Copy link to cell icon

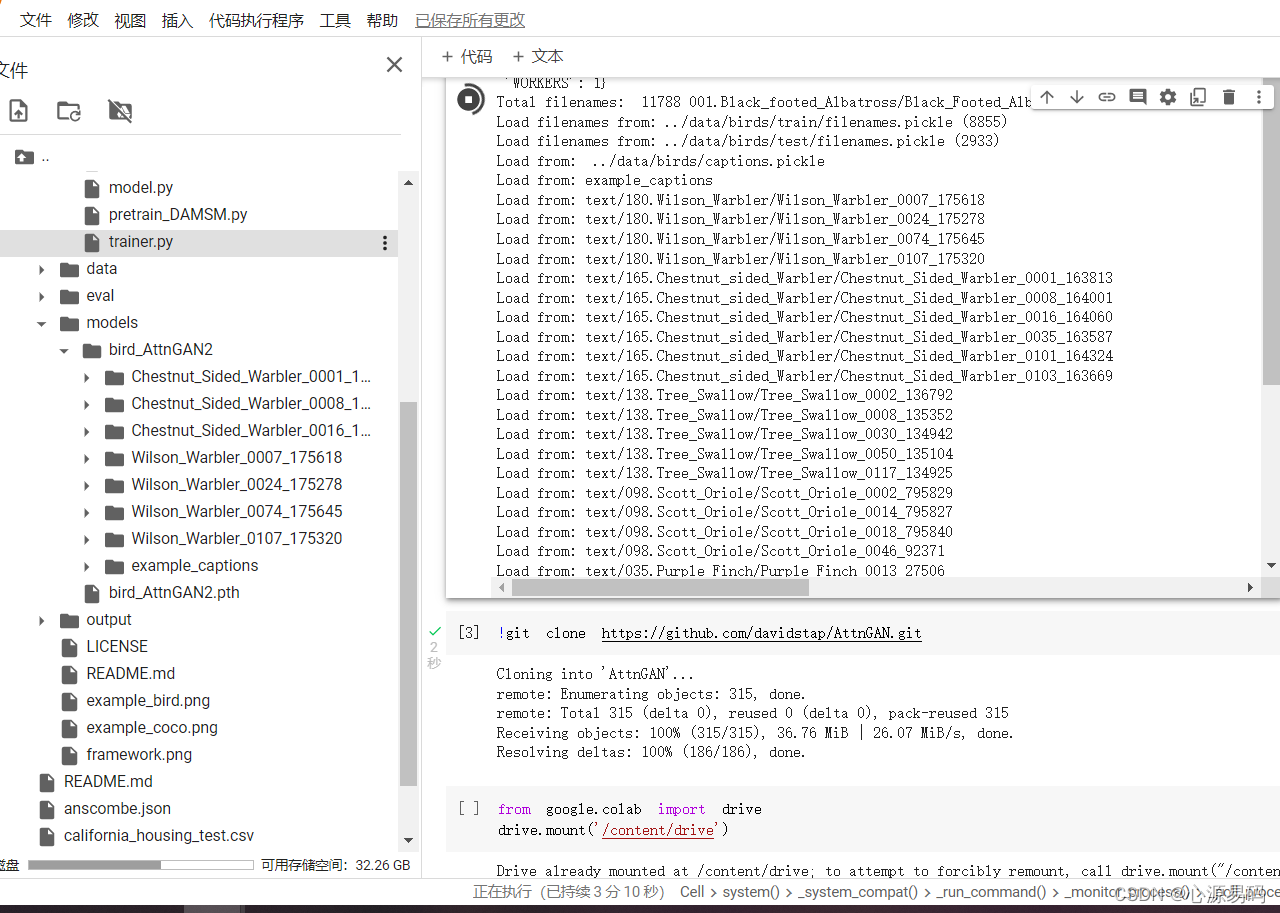(x=1107, y=97)
